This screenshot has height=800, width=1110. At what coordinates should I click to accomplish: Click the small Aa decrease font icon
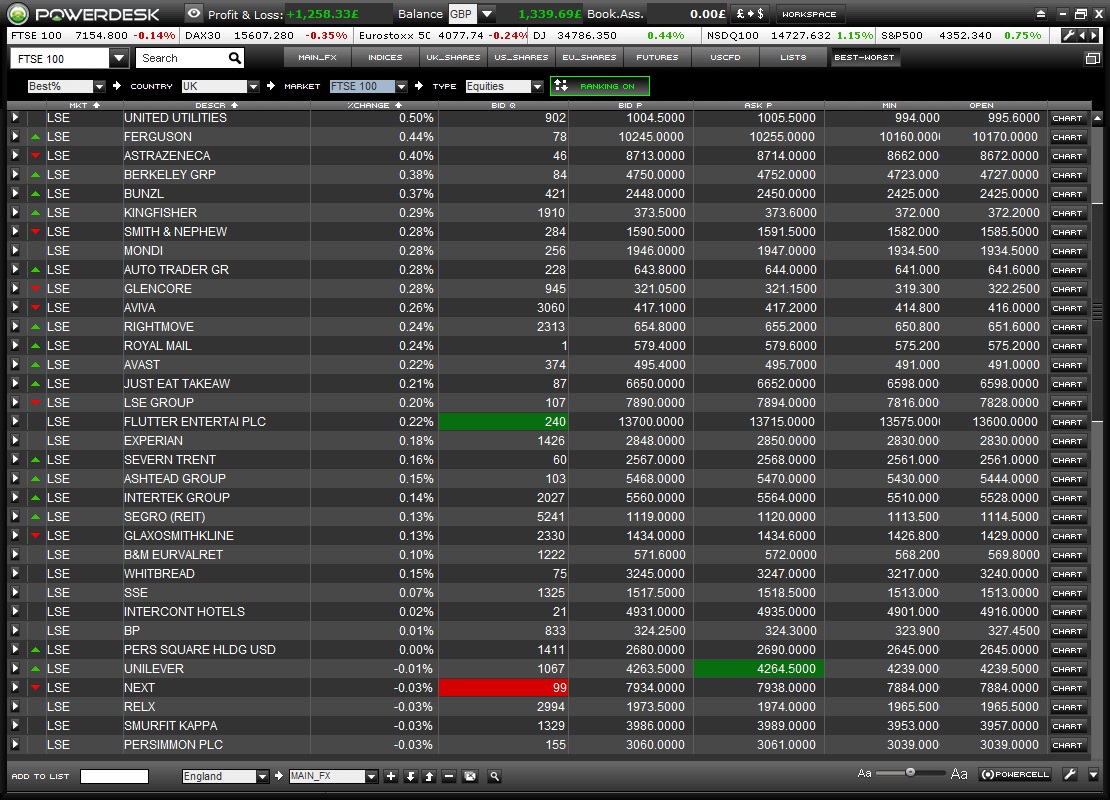click(864, 773)
